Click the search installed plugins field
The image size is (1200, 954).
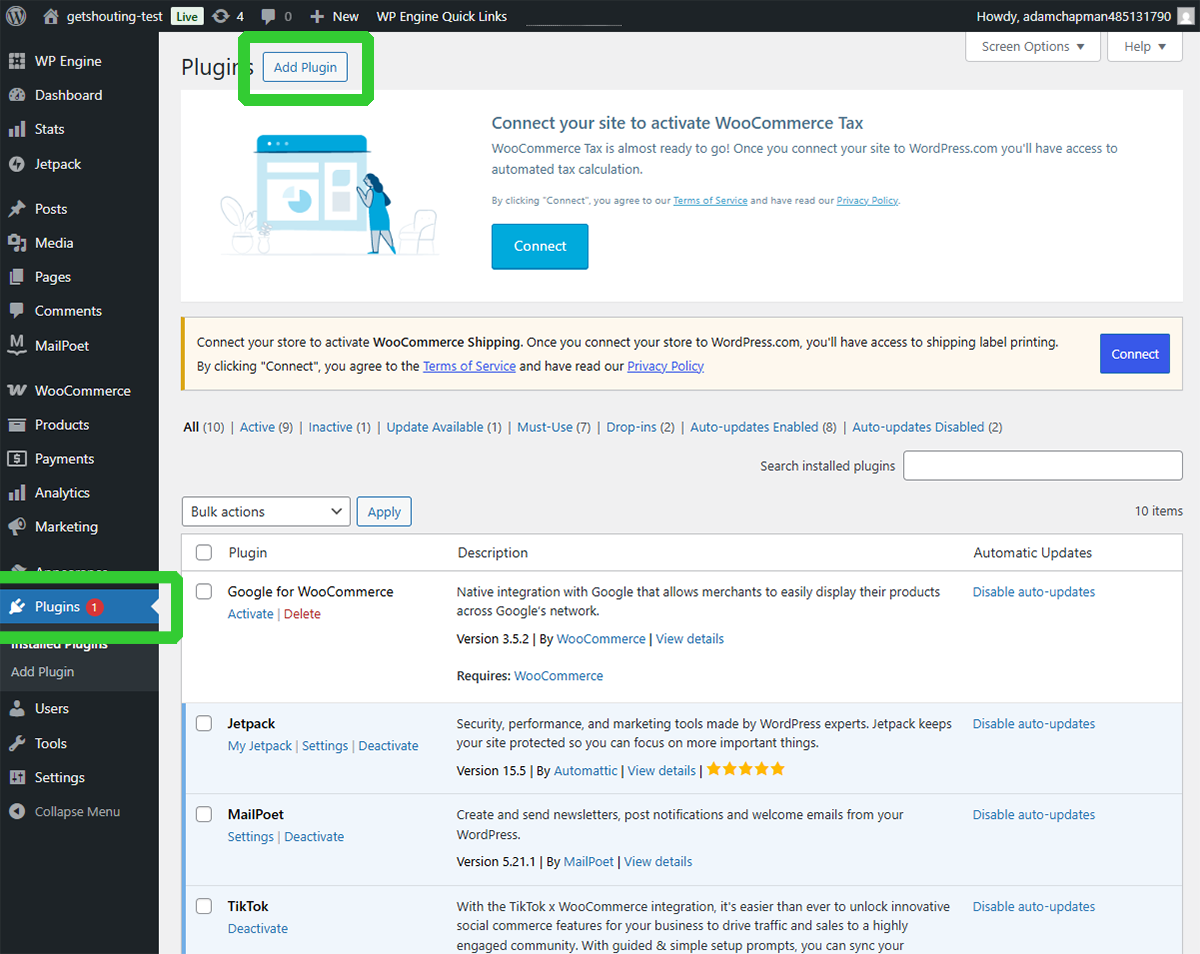(1043, 465)
